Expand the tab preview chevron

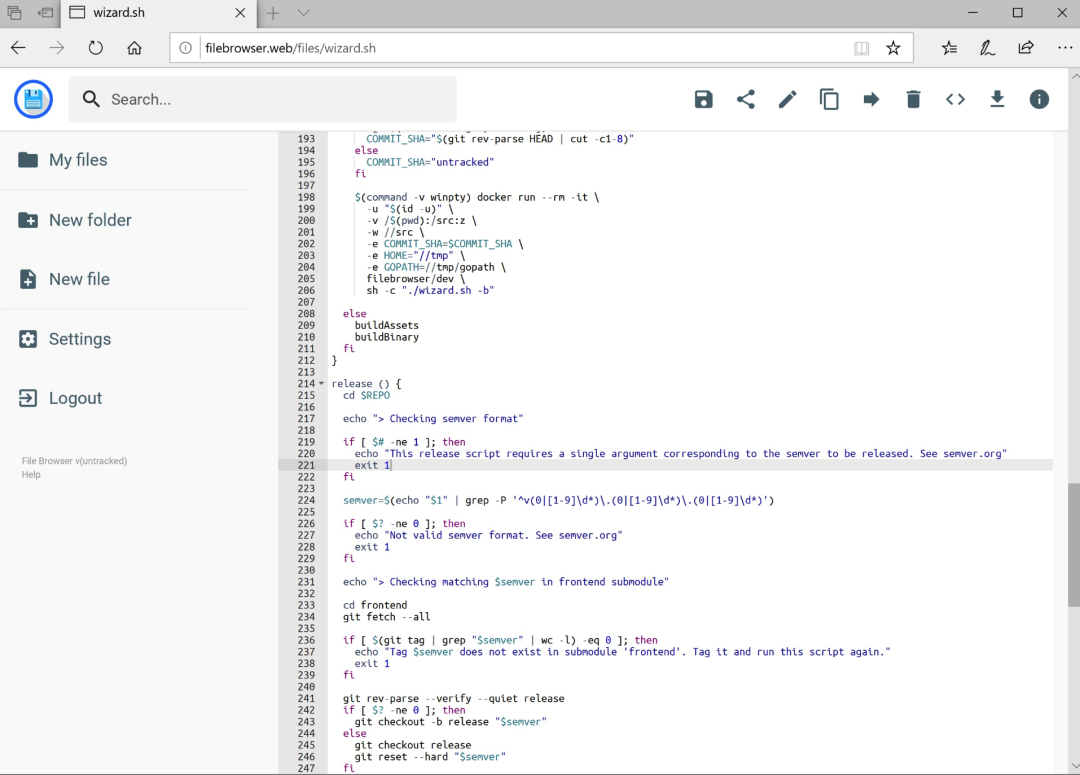point(304,12)
